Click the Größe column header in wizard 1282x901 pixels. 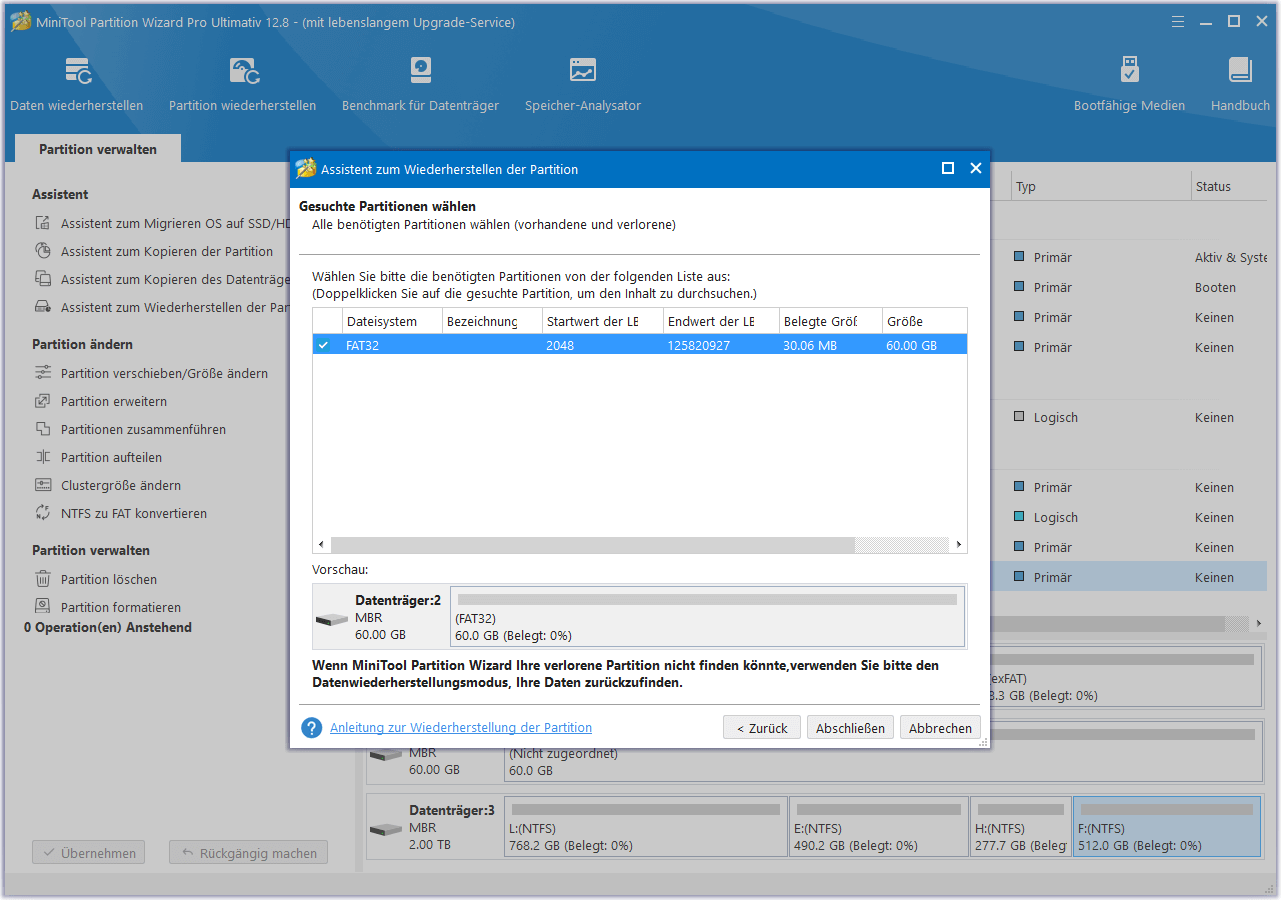[924, 321]
